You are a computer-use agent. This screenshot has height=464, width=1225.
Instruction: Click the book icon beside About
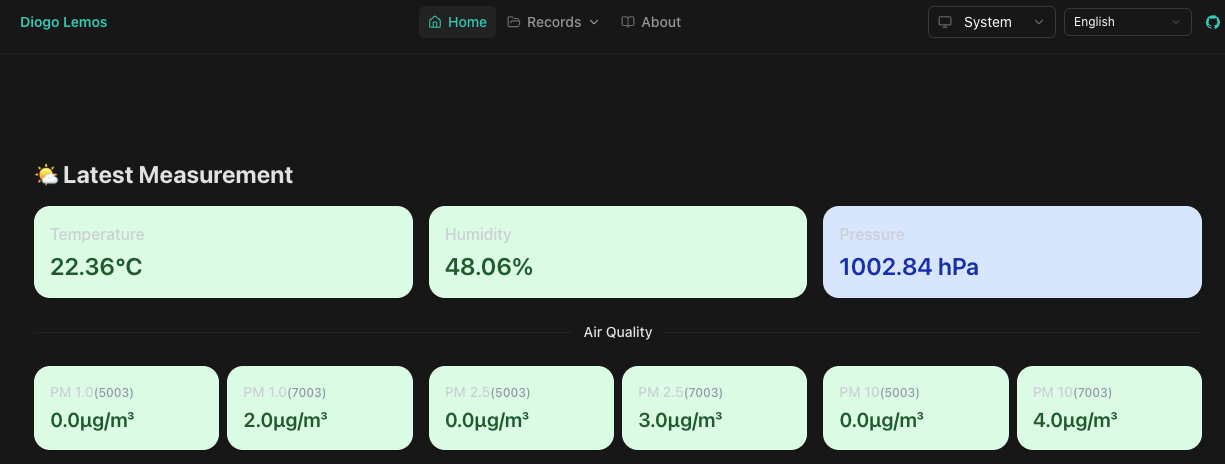tap(628, 22)
